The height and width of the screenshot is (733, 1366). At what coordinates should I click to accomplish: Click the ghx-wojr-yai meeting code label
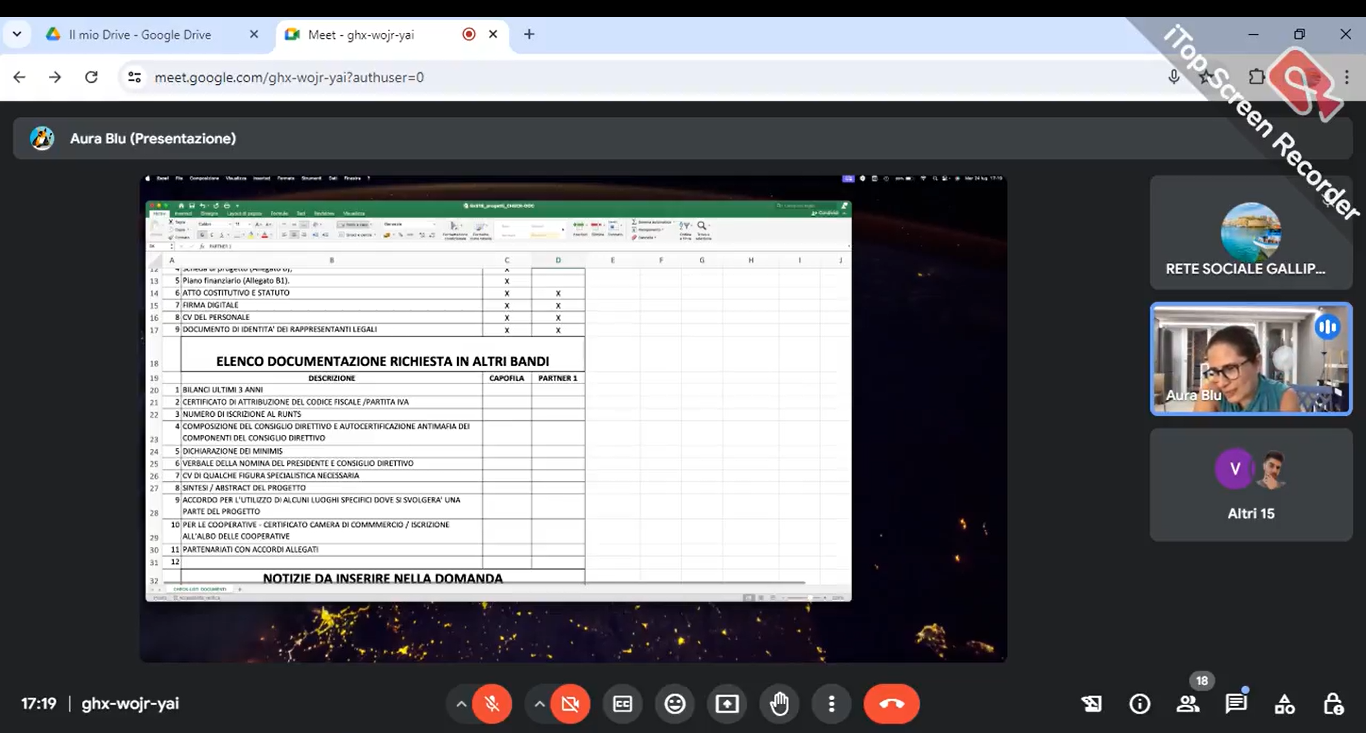(130, 704)
